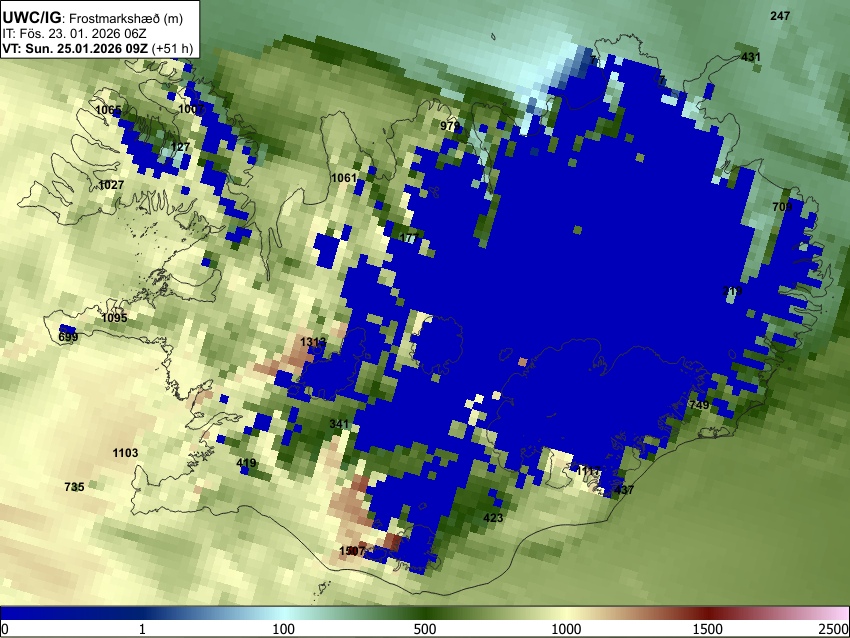The height and width of the screenshot is (638, 850).
Task: Click the '1103' value label
Action: pos(125,453)
